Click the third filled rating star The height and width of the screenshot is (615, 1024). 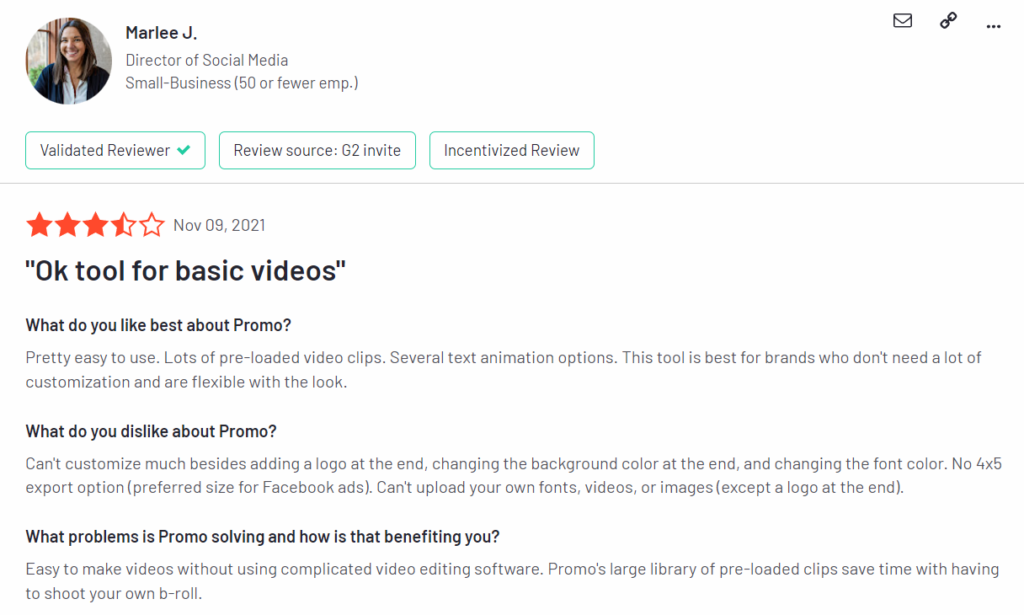coord(95,225)
